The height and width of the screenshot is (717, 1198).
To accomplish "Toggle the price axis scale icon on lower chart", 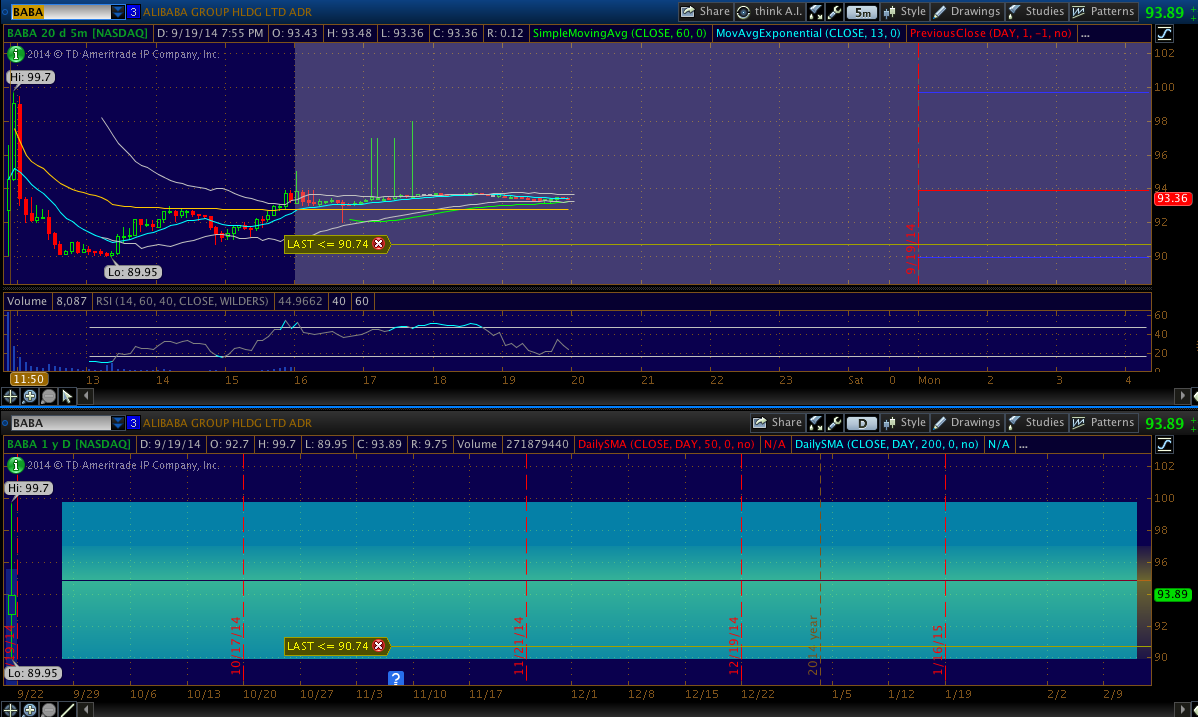I will pyautogui.click(x=1164, y=444).
